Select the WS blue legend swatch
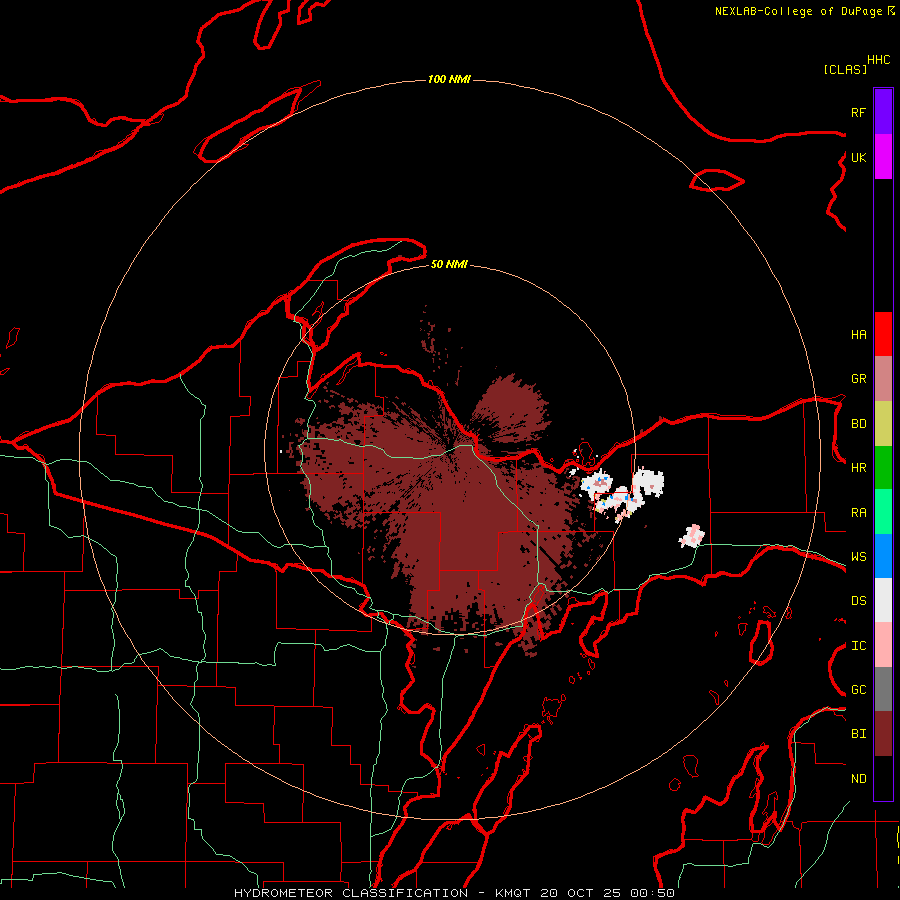The height and width of the screenshot is (900, 900). (x=883, y=556)
